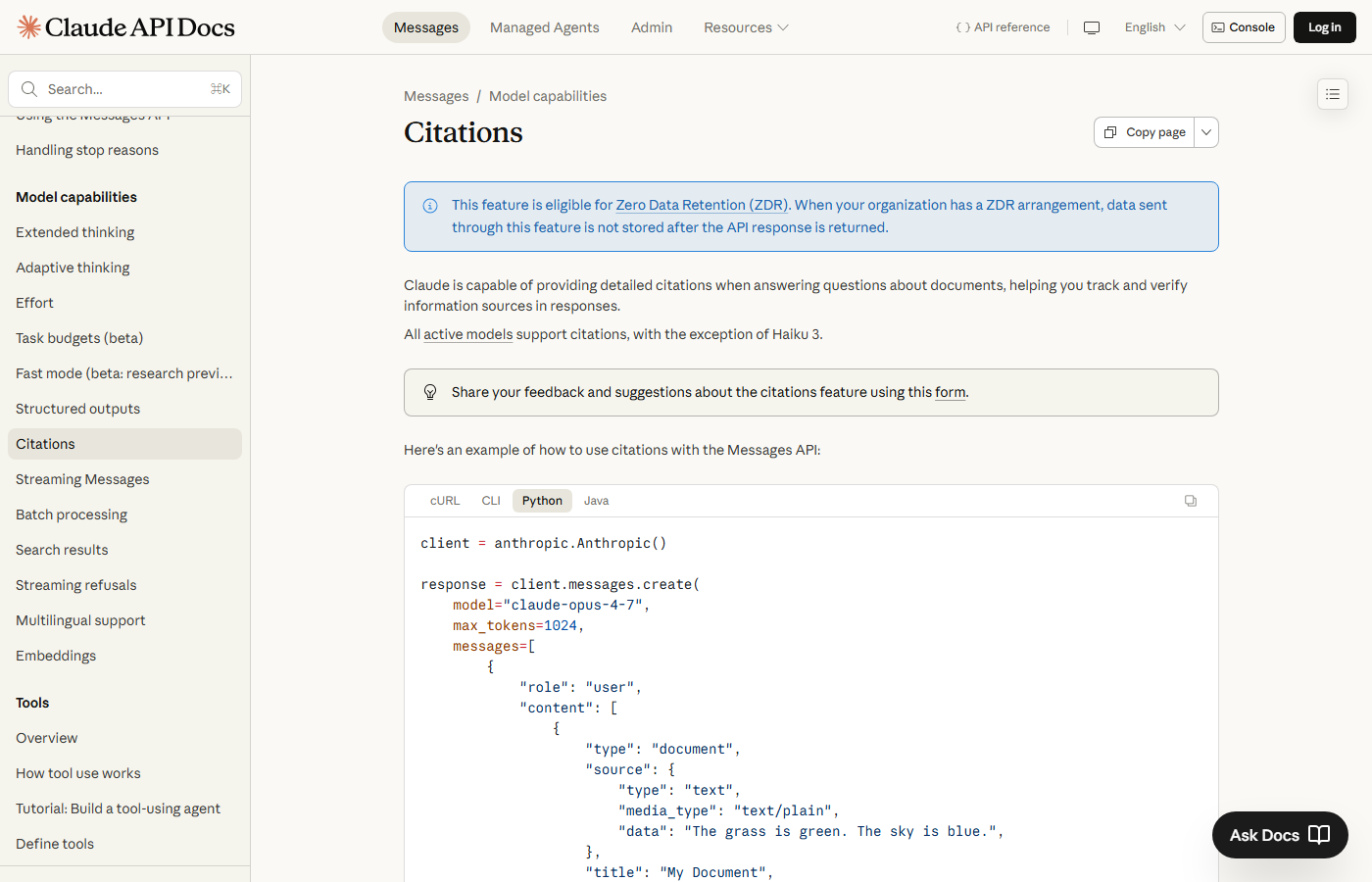Open Extended thinking in sidebar
The width and height of the screenshot is (1372, 882).
(124, 232)
